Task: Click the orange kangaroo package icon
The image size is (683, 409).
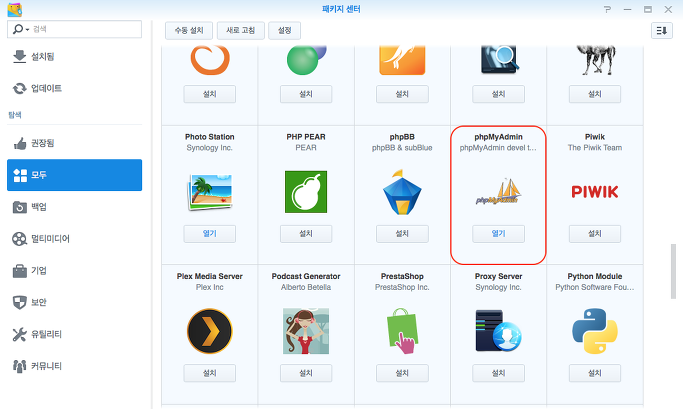Action: coord(402,60)
